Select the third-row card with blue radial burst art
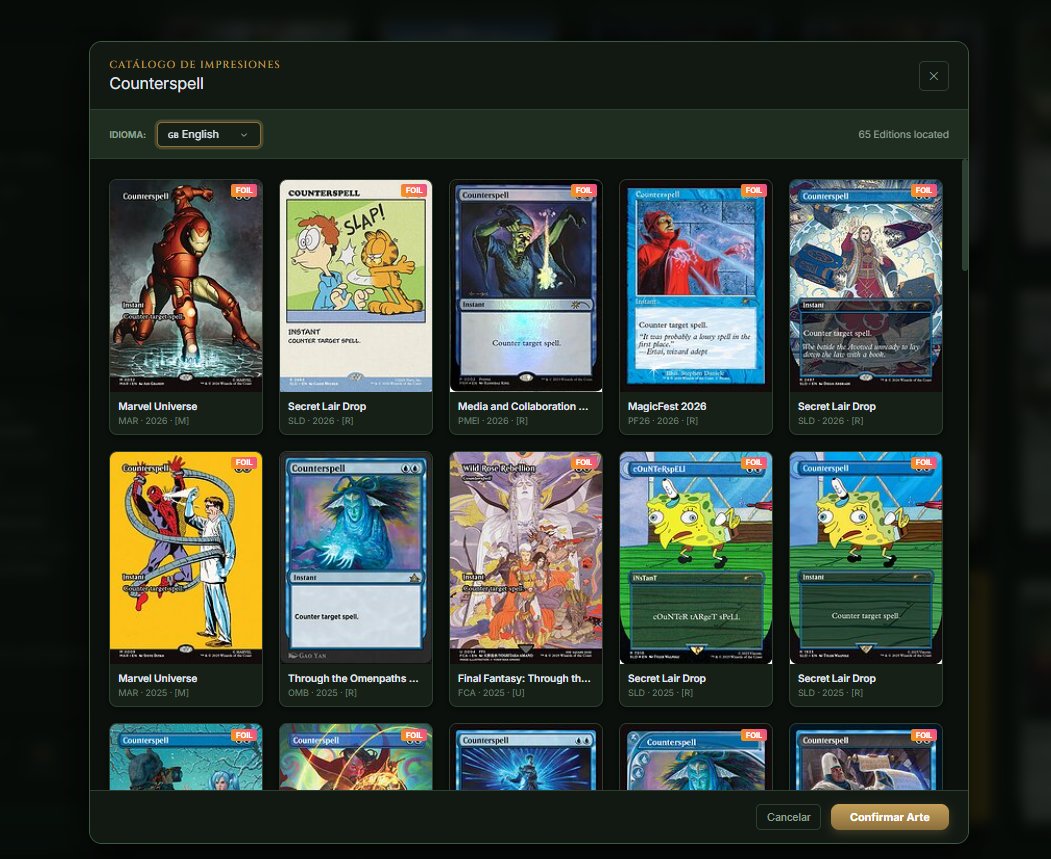Image resolution: width=1051 pixels, height=859 pixels. [526, 757]
